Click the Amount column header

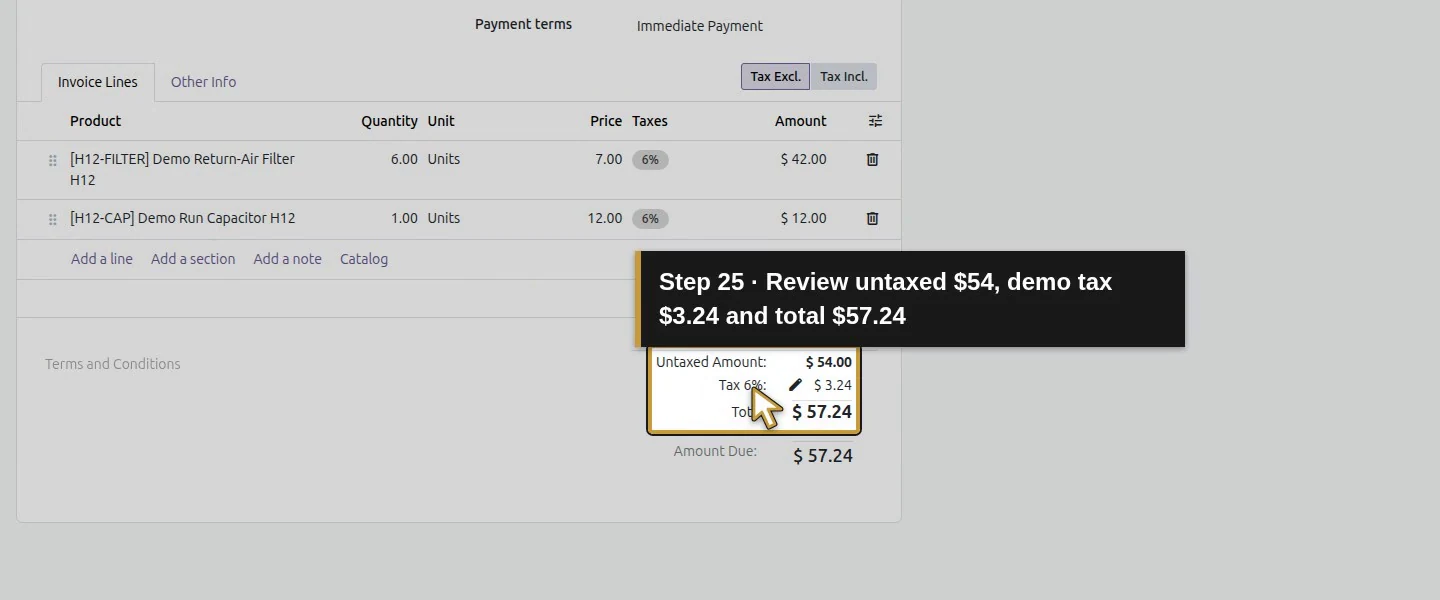point(800,121)
